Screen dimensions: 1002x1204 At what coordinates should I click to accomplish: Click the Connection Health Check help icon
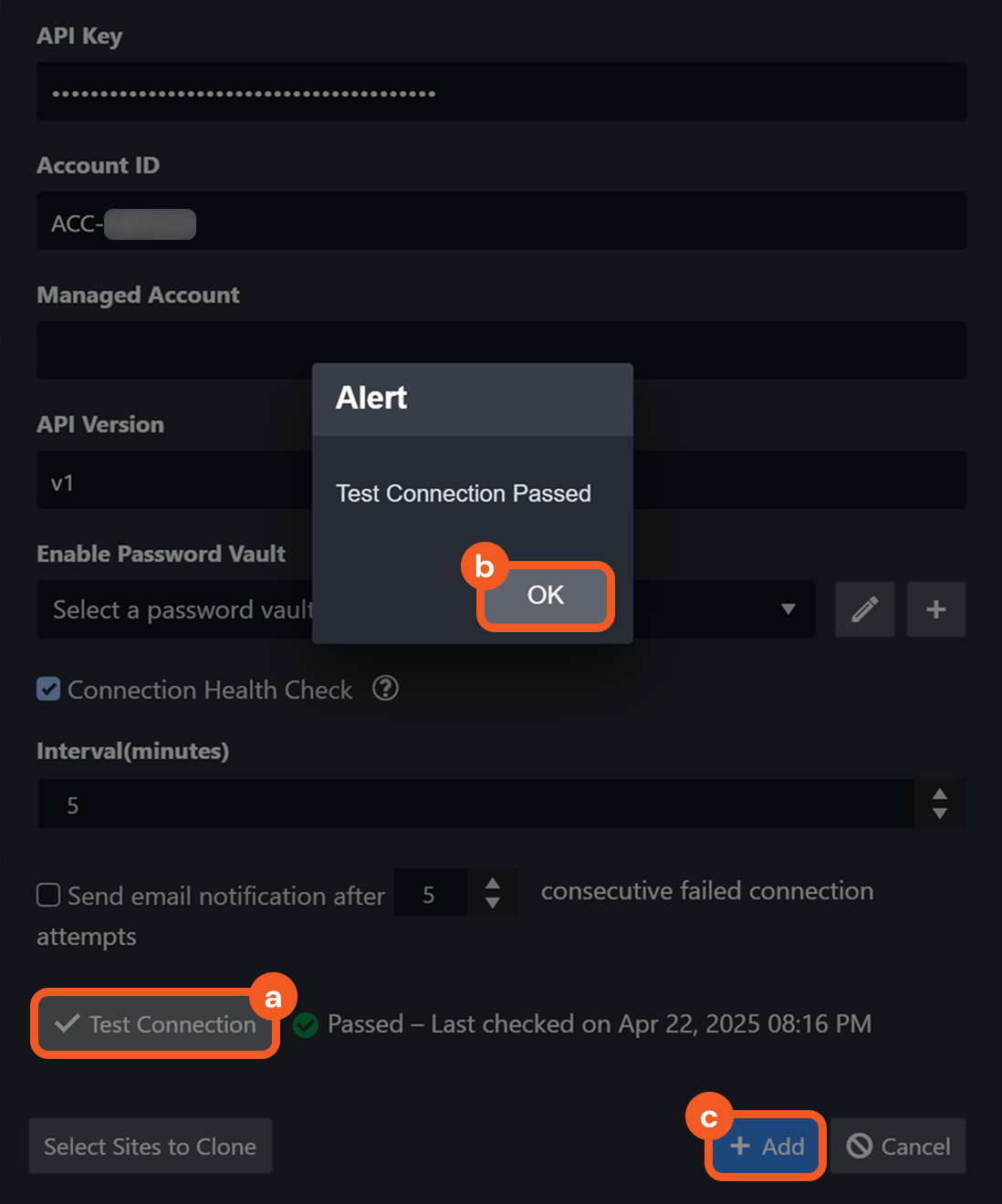(x=385, y=689)
